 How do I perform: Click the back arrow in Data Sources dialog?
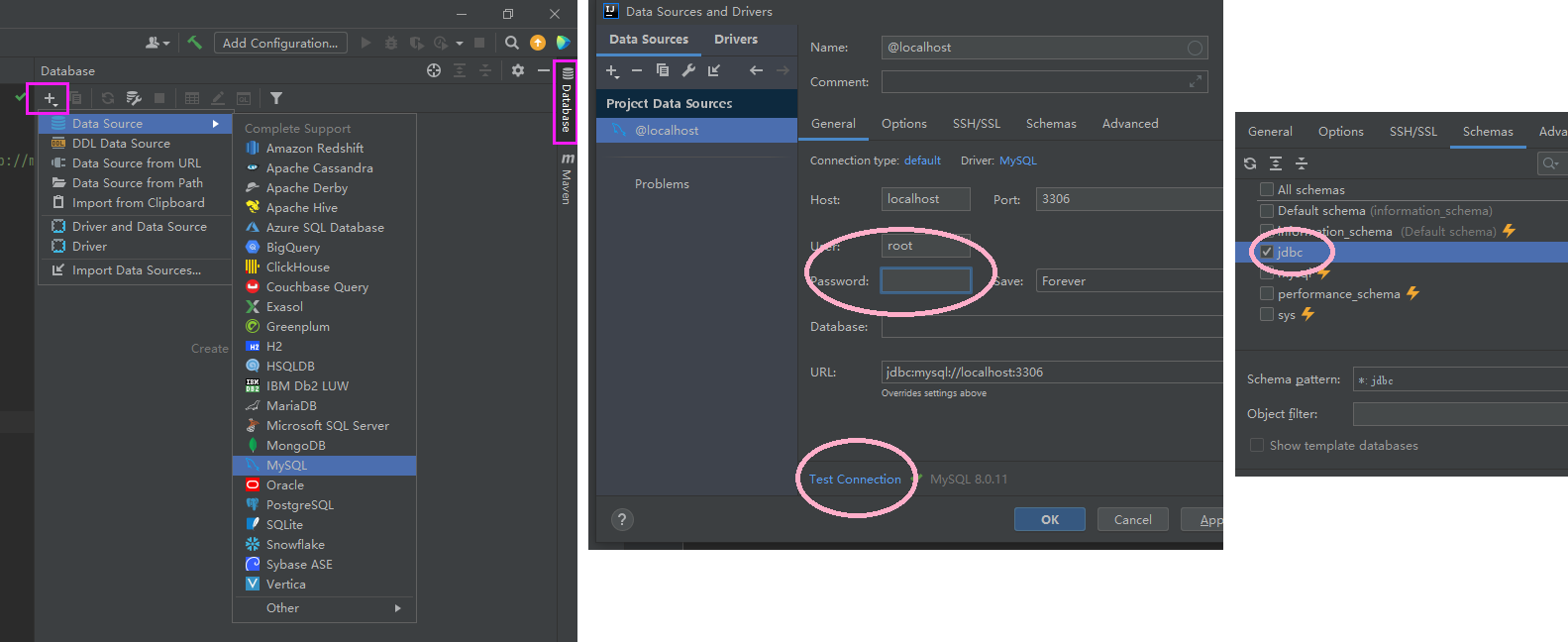(x=756, y=70)
